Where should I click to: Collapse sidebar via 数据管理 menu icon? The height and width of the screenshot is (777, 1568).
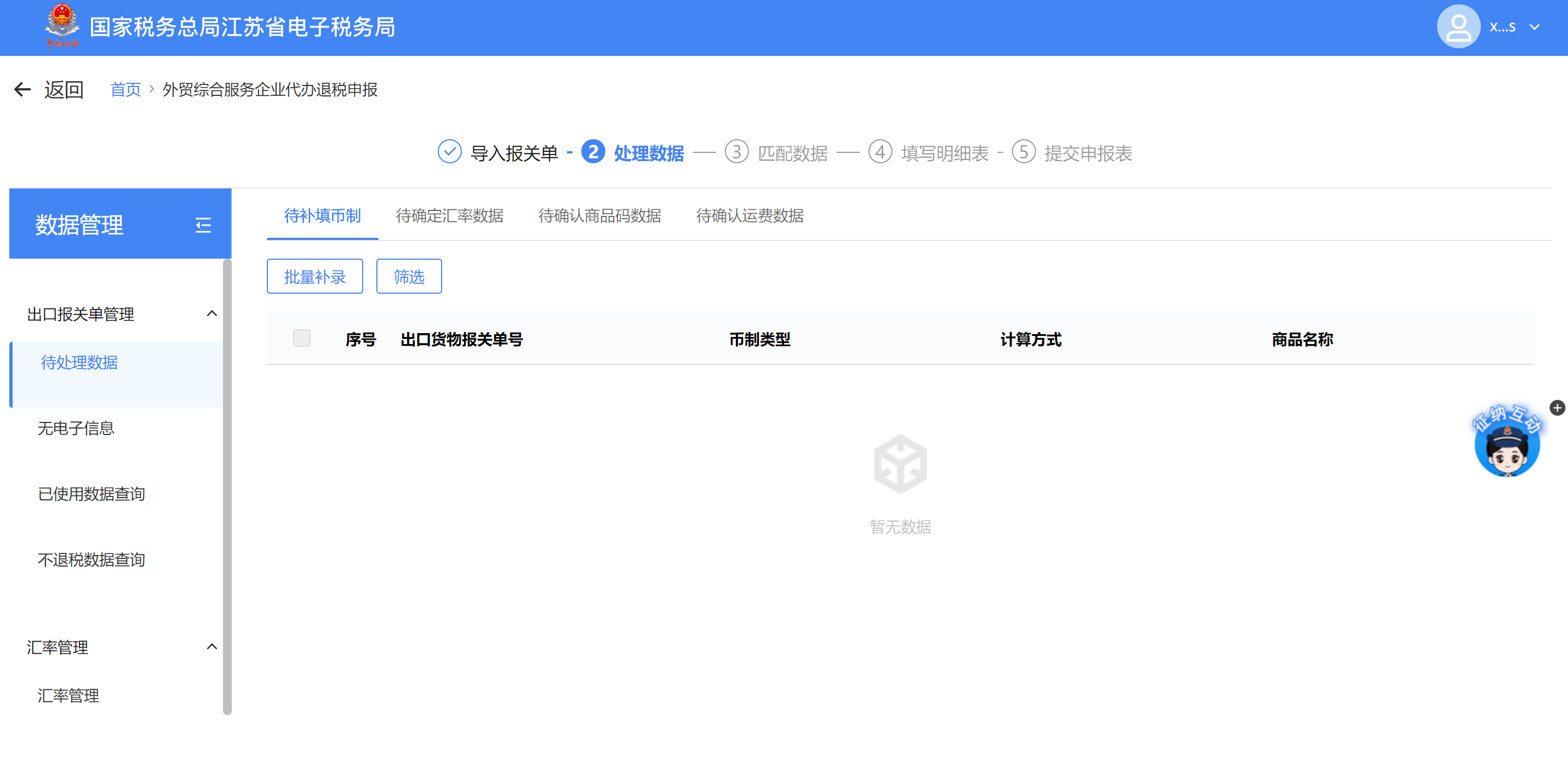203,225
